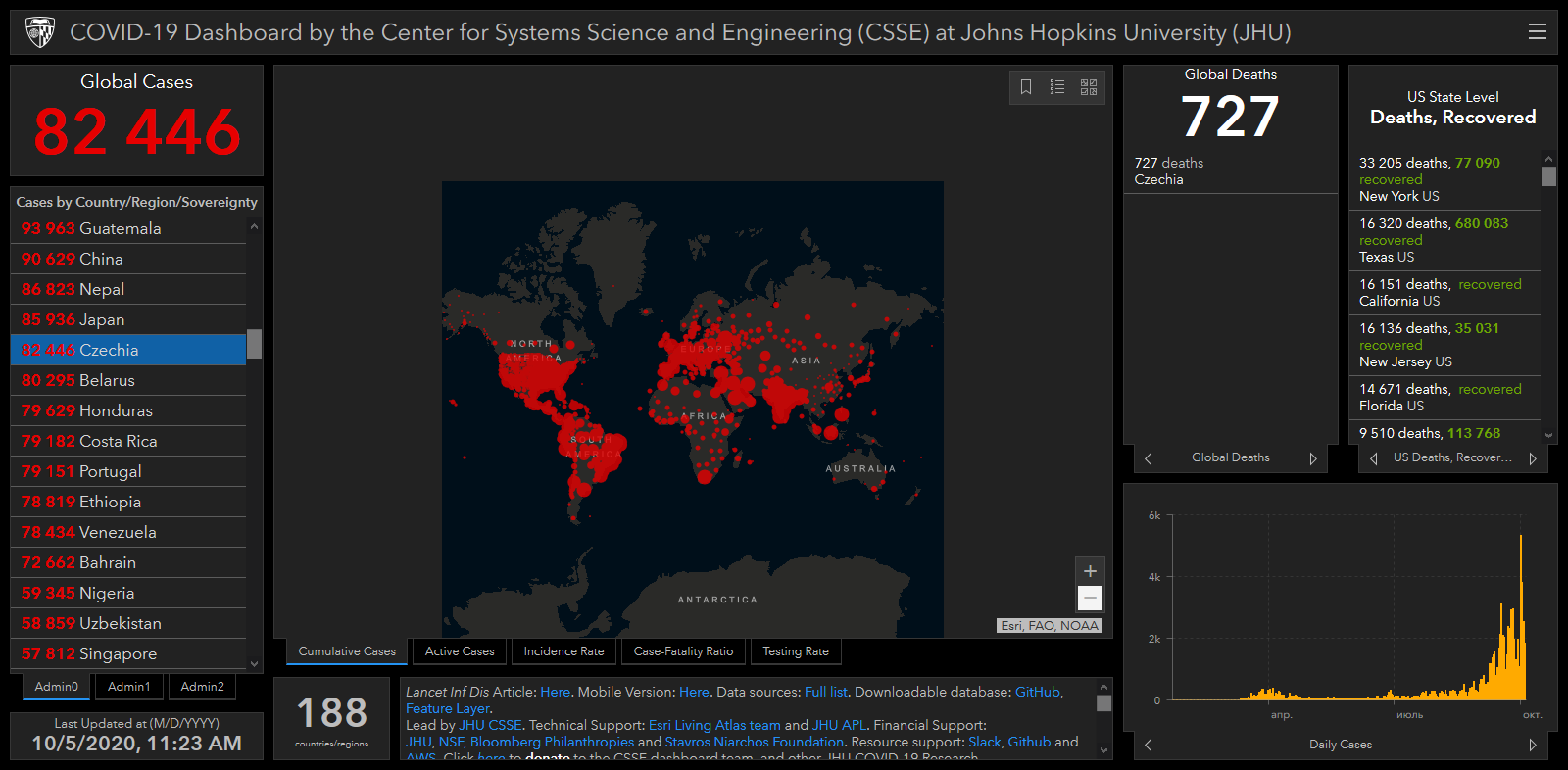The image size is (1568, 770).
Task: Open the hamburger menu in header
Action: 1538,32
